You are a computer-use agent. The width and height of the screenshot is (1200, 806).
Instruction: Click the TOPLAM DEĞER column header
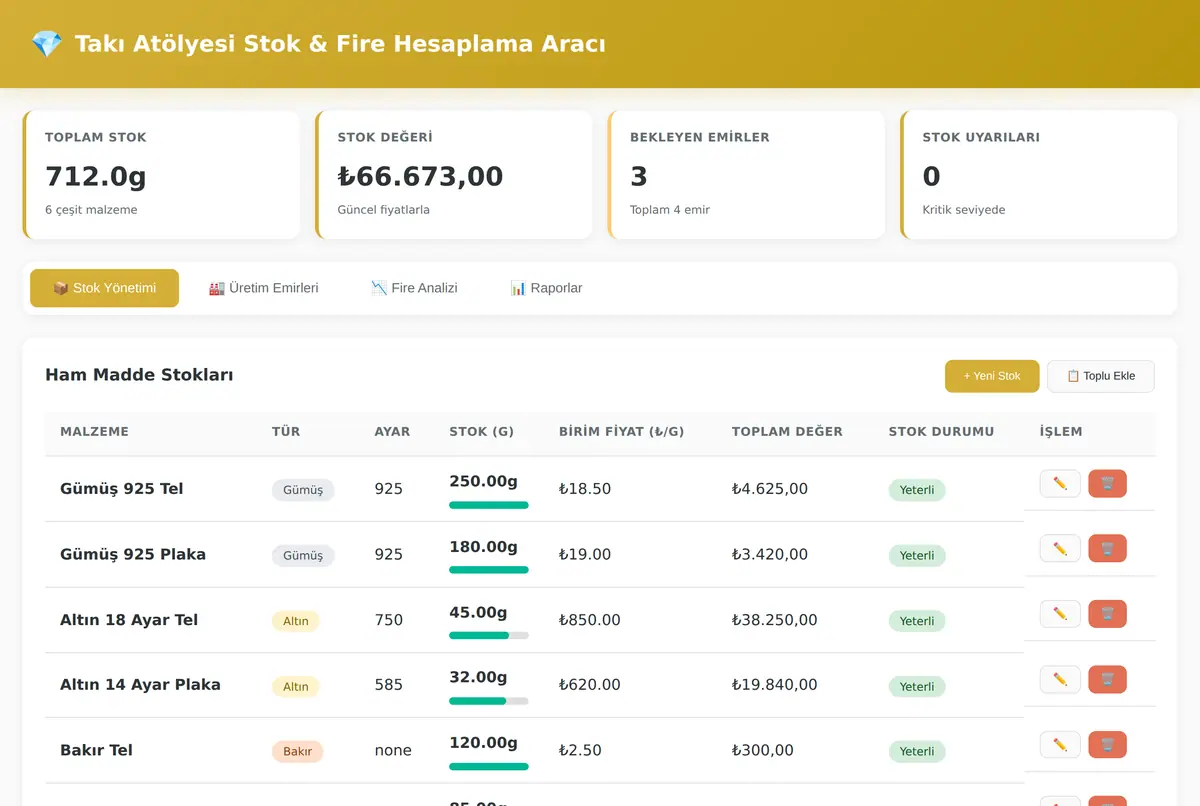(787, 432)
